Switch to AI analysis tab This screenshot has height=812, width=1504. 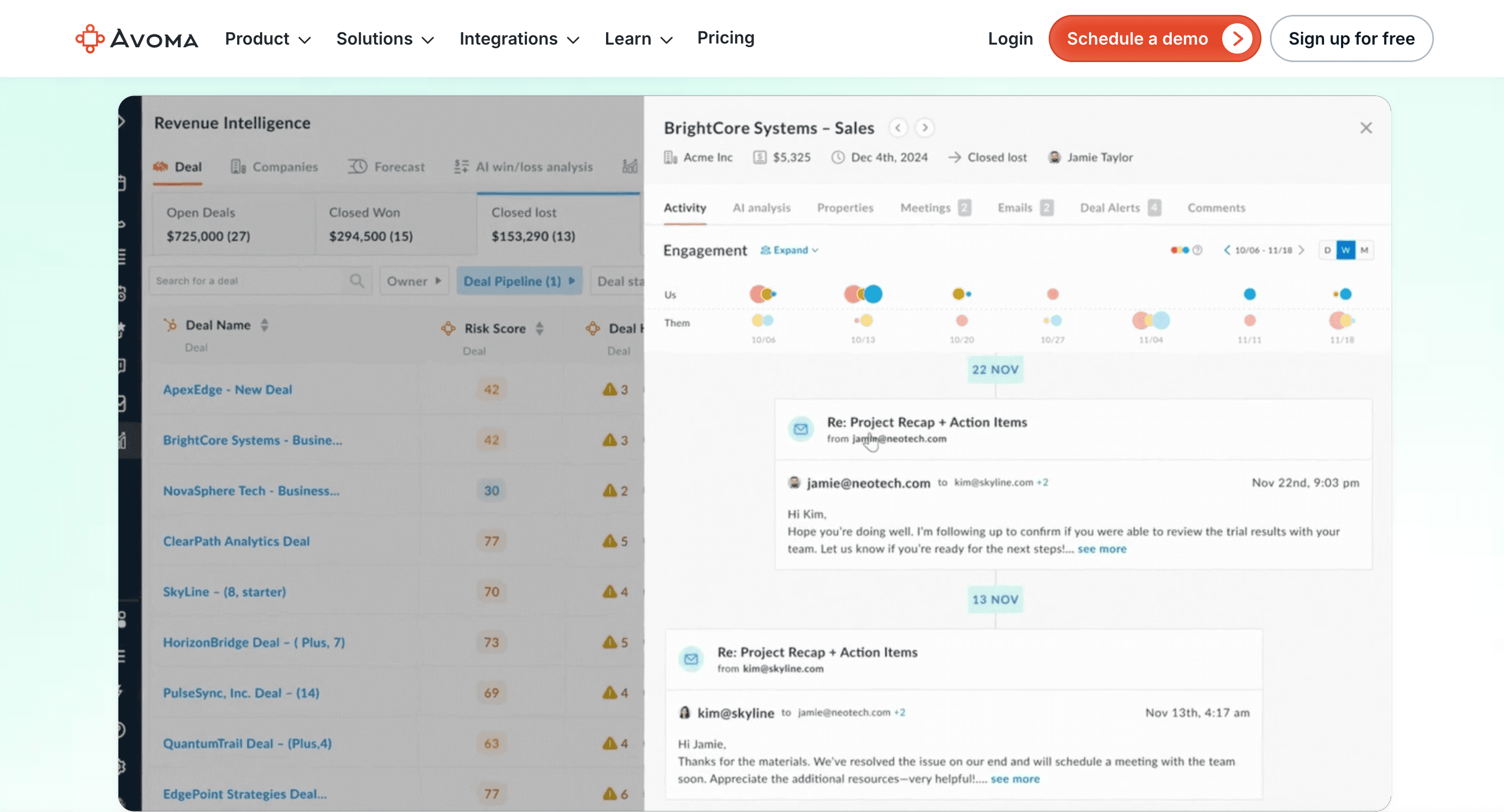coord(762,209)
